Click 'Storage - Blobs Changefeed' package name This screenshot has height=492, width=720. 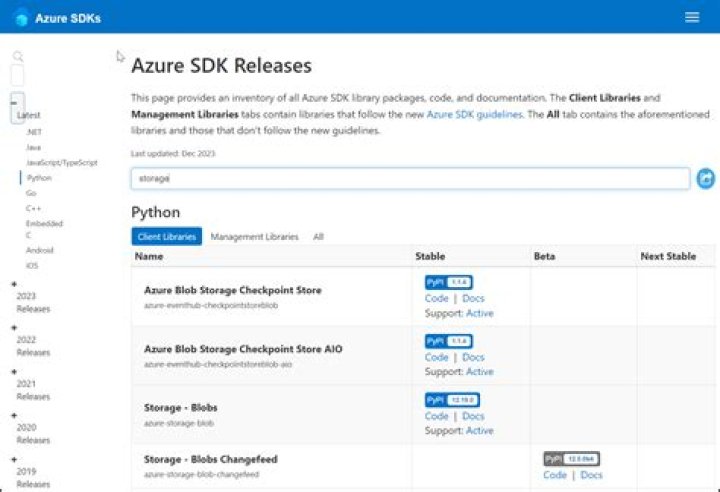click(210, 459)
